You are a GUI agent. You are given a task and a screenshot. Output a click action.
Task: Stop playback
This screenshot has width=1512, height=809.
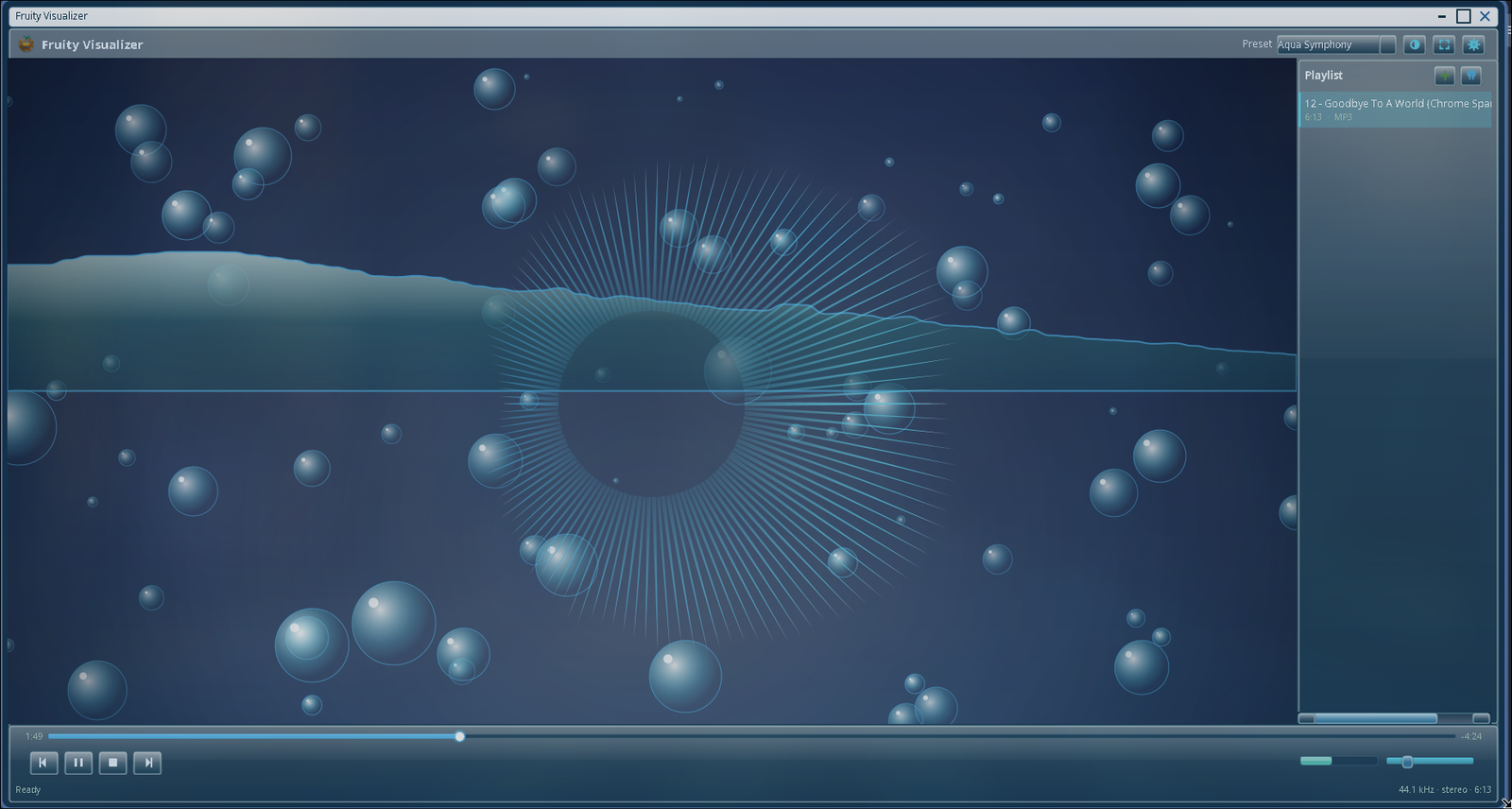click(112, 763)
